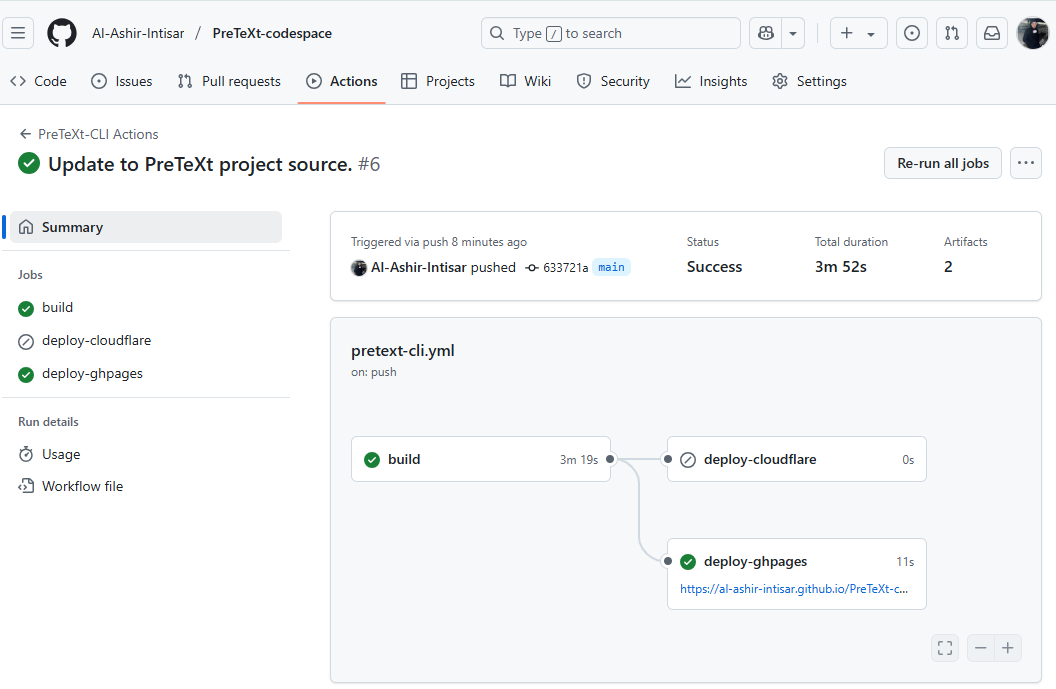Viewport: 1056px width, 689px height.
Task: Open the Security tab
Action: click(613, 81)
